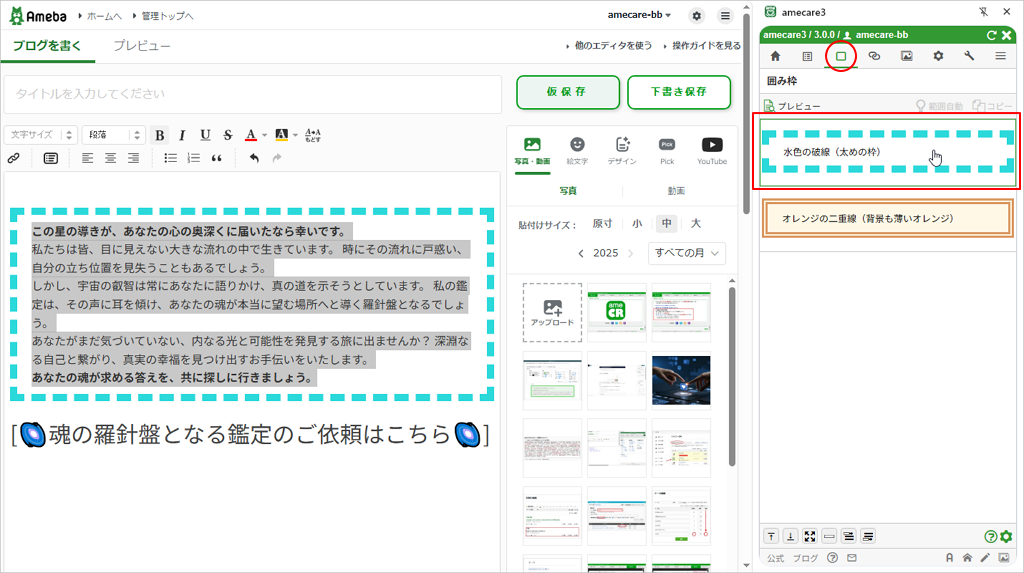The height and width of the screenshot is (573, 1024).
Task: Open the amecare-bb account dropdown
Action: pyautogui.click(x=640, y=15)
